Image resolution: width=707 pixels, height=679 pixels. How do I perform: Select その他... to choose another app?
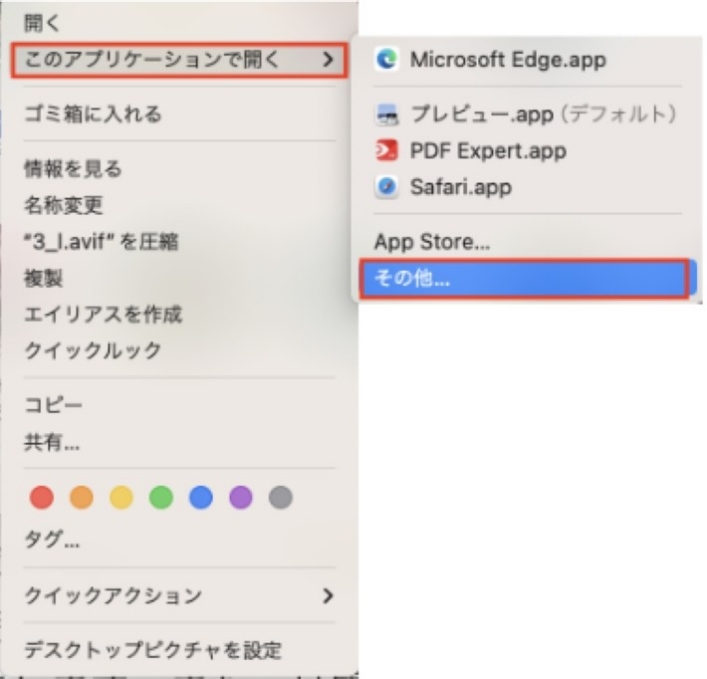[x=528, y=278]
